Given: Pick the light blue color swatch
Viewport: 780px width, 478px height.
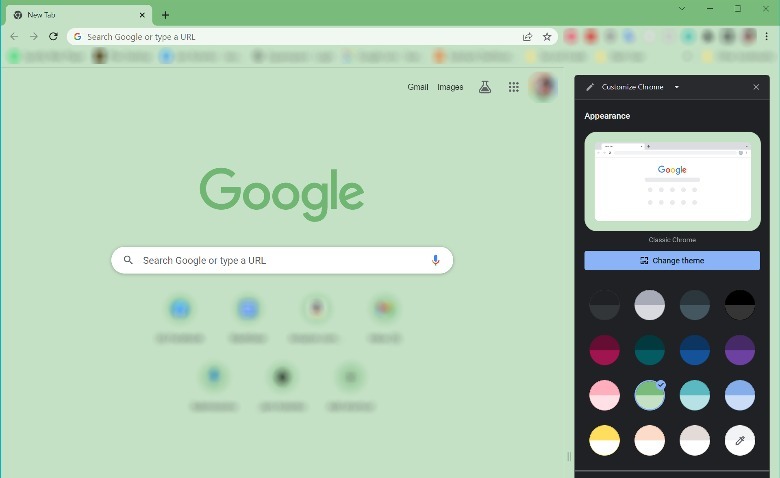Looking at the screenshot, I should (x=740, y=395).
